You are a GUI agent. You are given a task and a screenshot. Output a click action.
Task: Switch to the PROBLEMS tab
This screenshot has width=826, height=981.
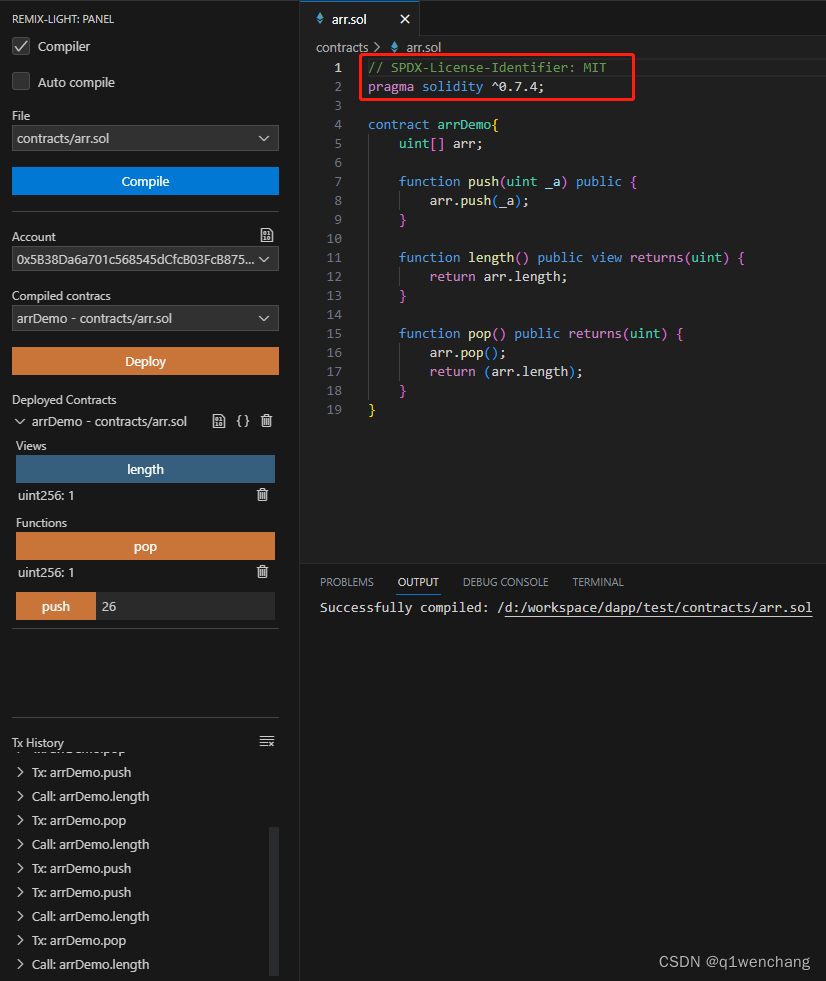click(346, 581)
